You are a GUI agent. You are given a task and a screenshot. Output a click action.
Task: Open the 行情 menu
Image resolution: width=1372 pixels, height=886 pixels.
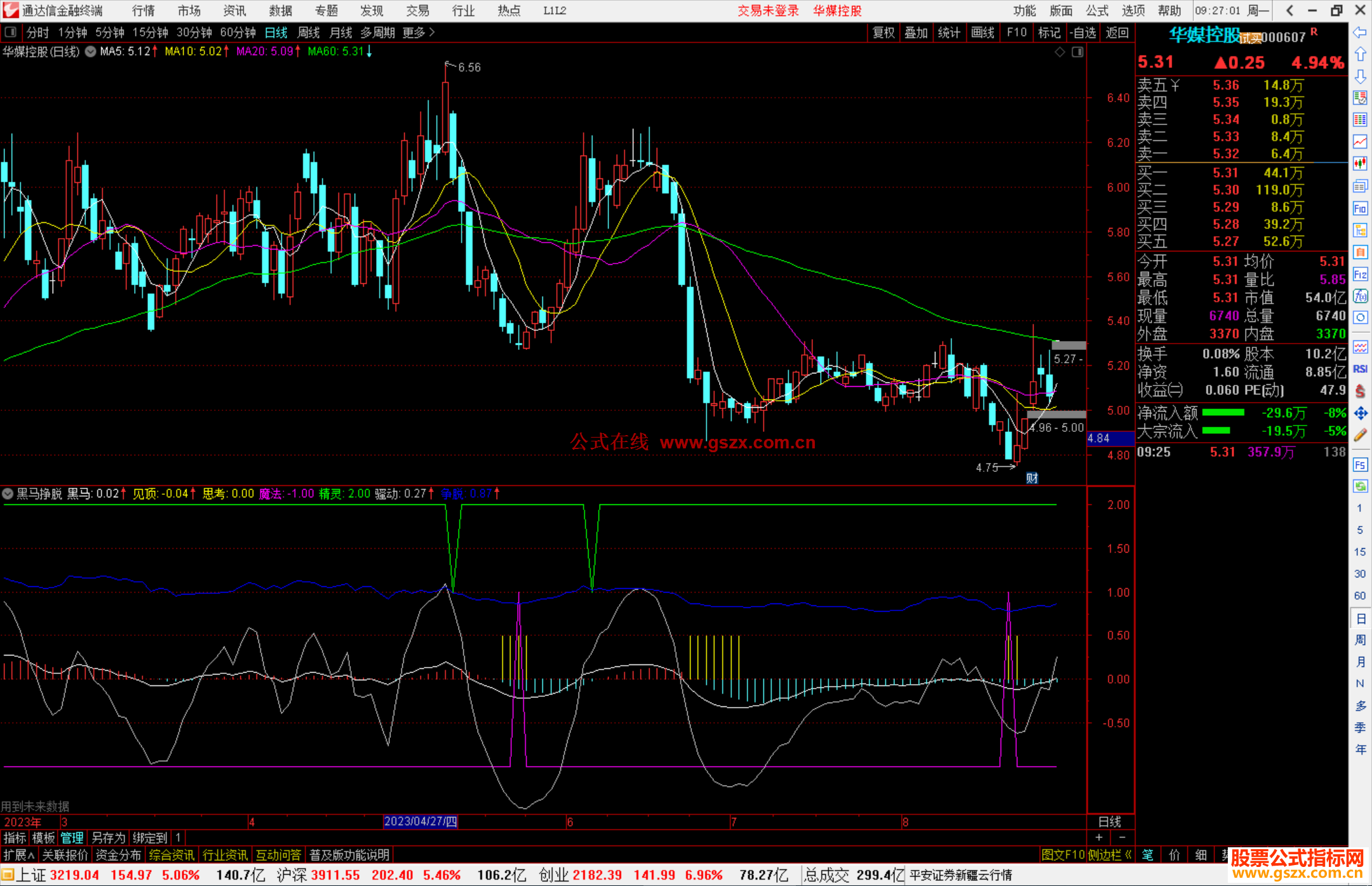[x=144, y=11]
